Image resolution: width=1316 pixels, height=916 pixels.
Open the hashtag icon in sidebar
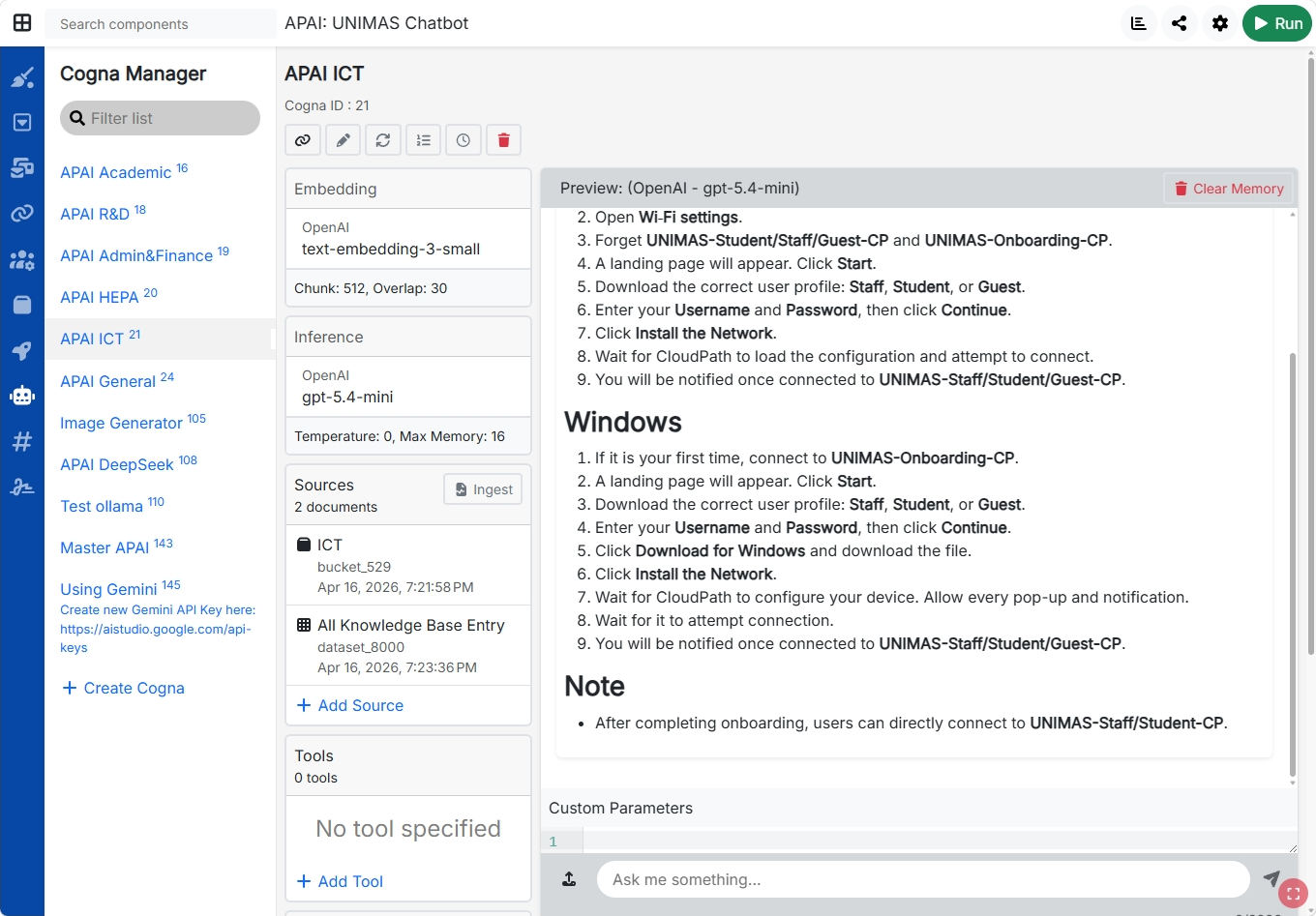(22, 441)
